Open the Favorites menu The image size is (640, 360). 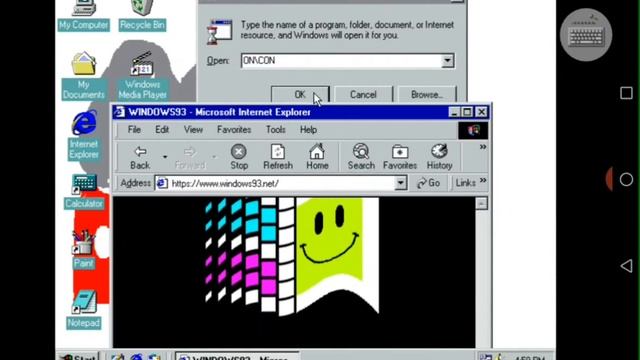[x=234, y=130]
